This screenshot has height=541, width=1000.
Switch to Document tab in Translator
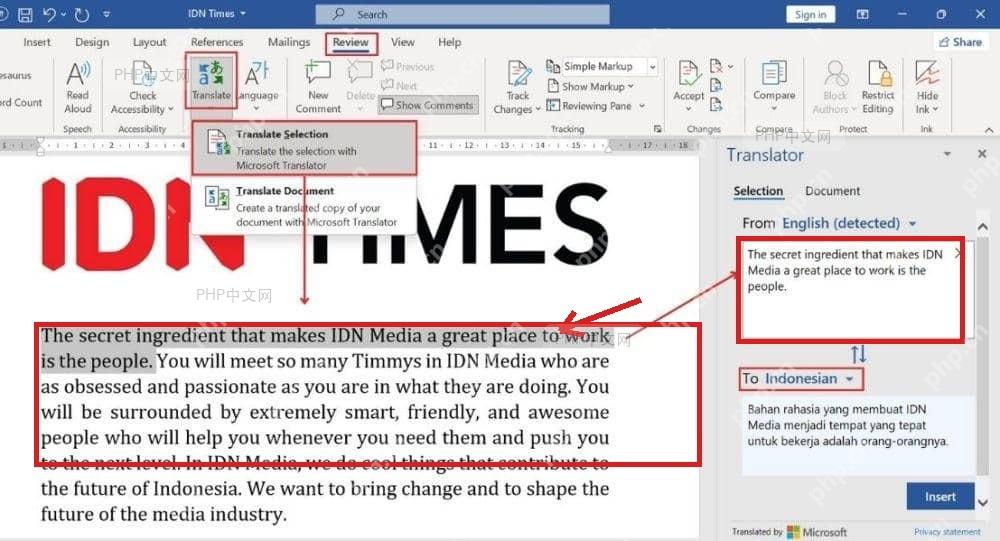832,191
